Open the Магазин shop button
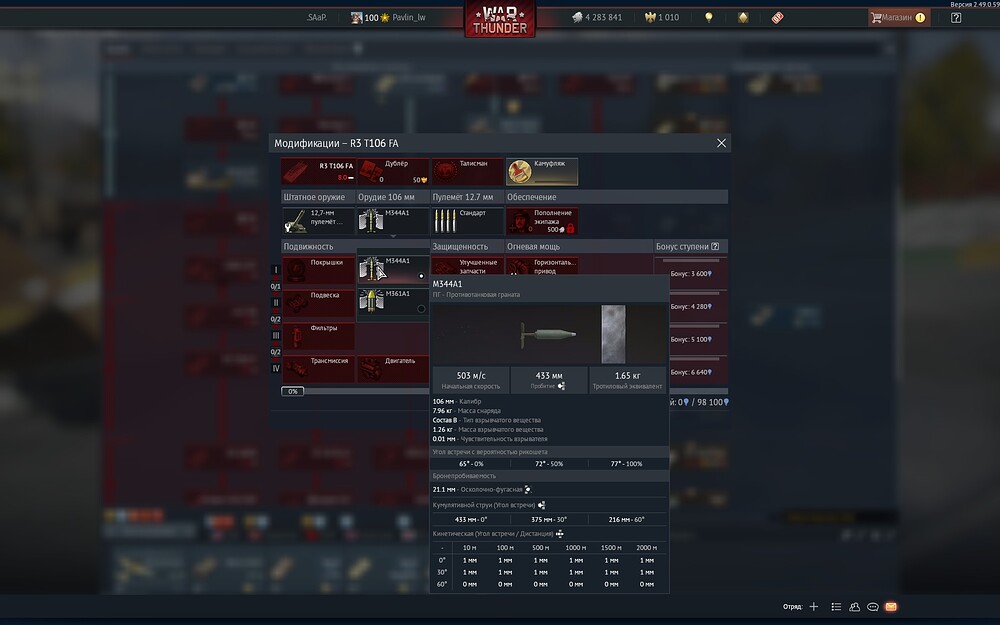This screenshot has width=1000, height=625. coord(897,18)
